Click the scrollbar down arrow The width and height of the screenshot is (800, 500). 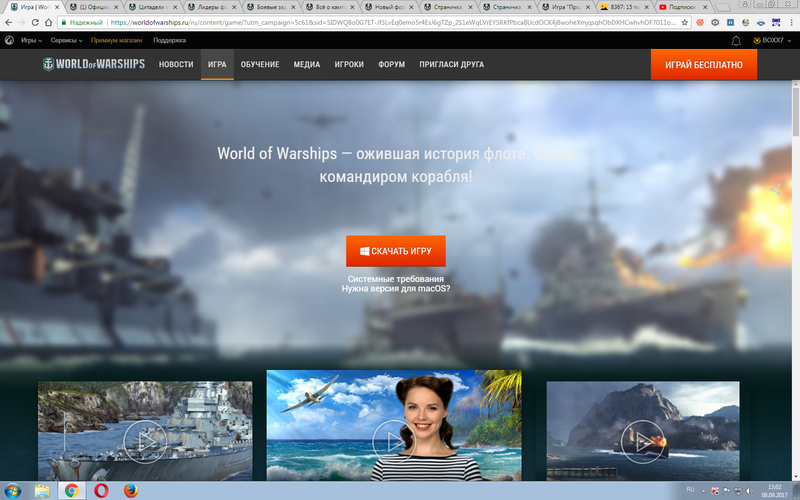pyautogui.click(x=795, y=476)
